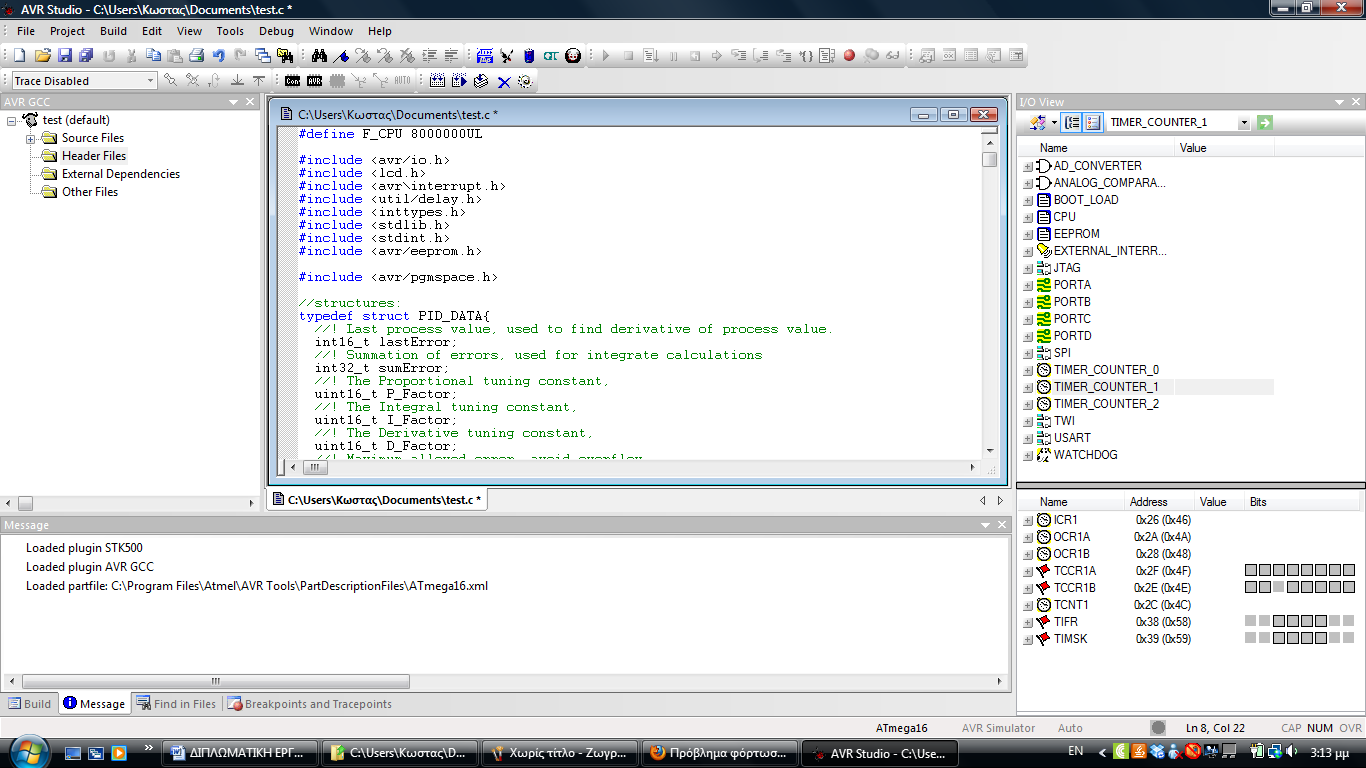Expand the USART node
The height and width of the screenshot is (768, 1366).
click(1028, 438)
